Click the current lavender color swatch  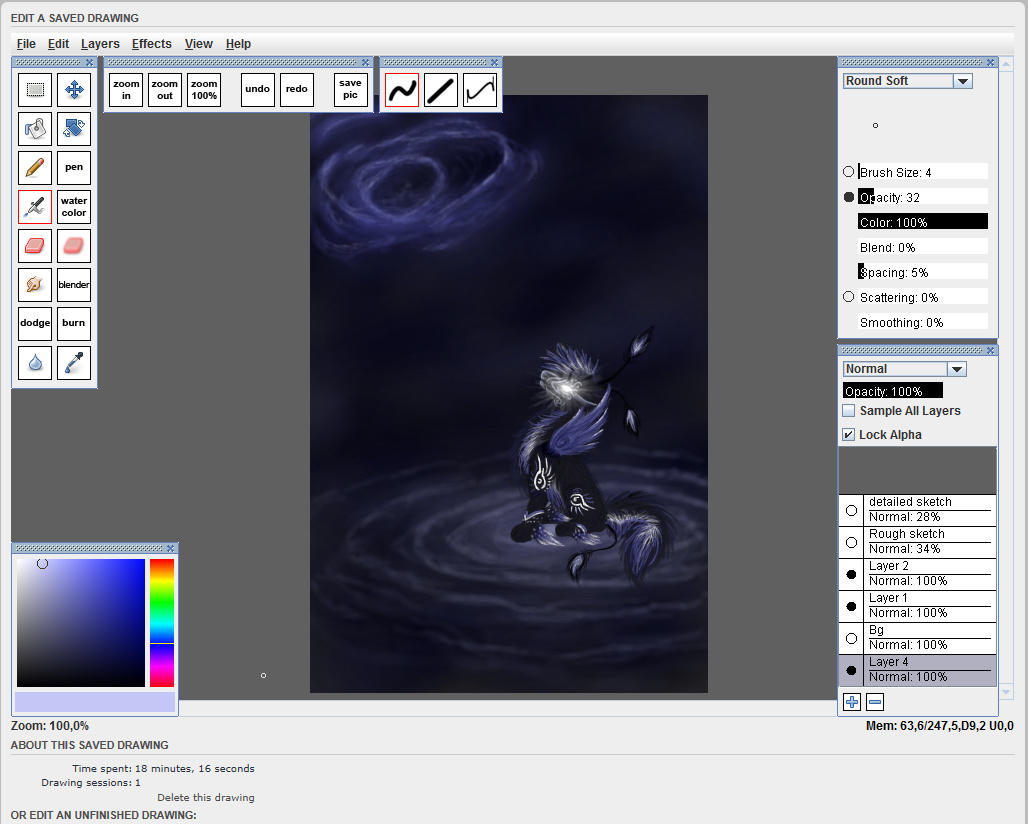95,701
